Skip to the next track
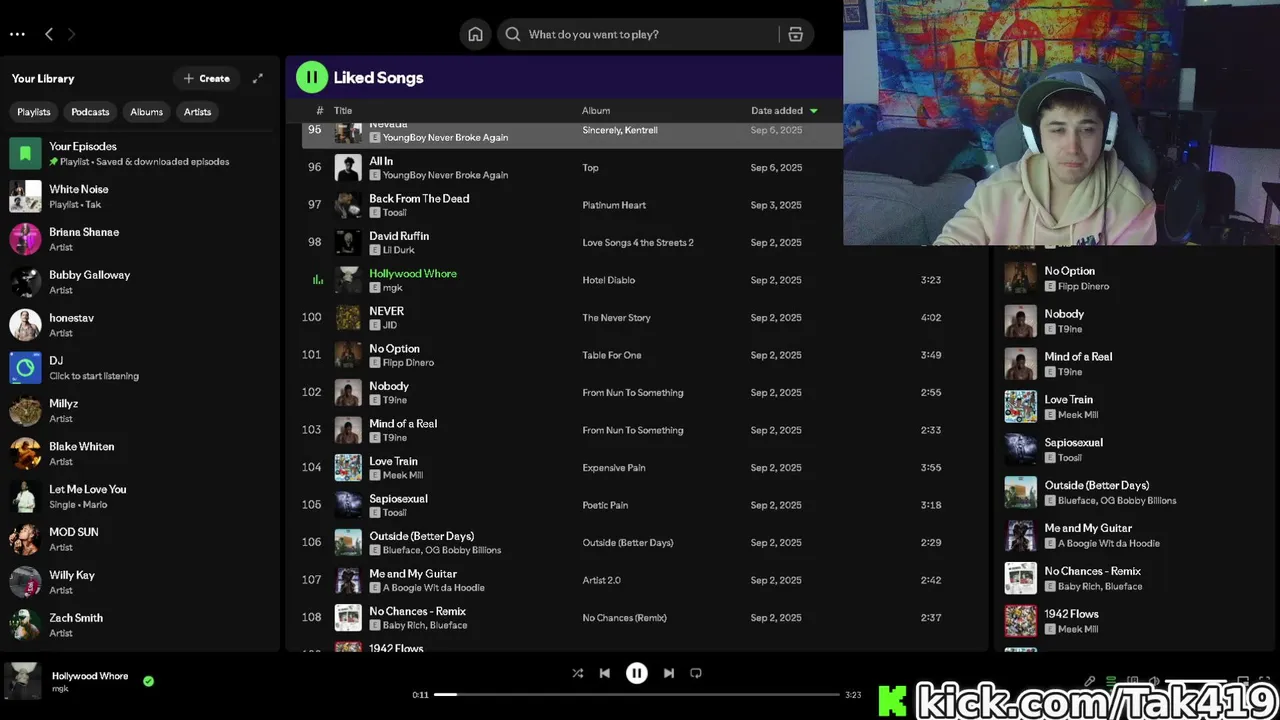This screenshot has width=1280, height=720. 669,673
